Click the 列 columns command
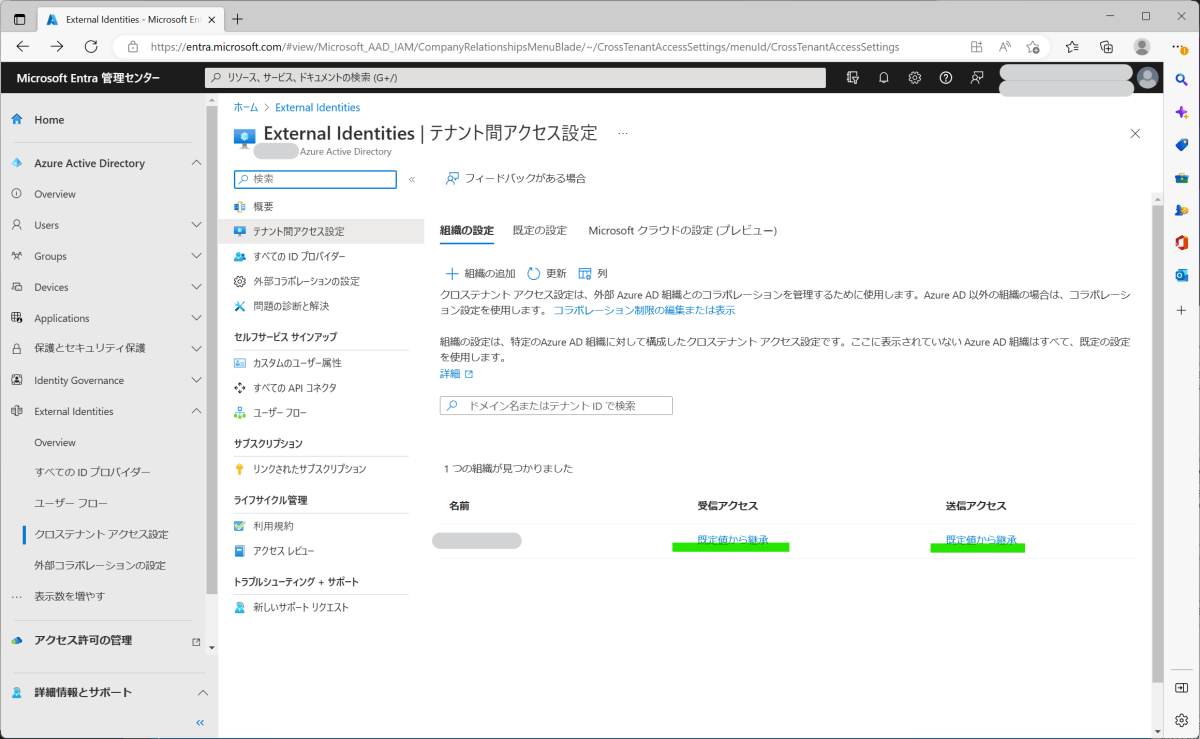The width and height of the screenshot is (1200, 739). tap(593, 273)
